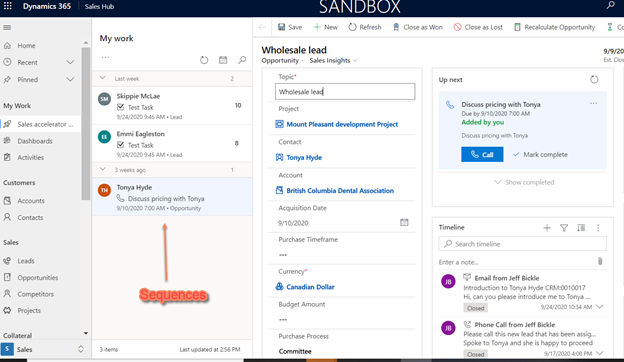Add a new Timeline record
Screen dimensions: 624x362
coord(547,228)
